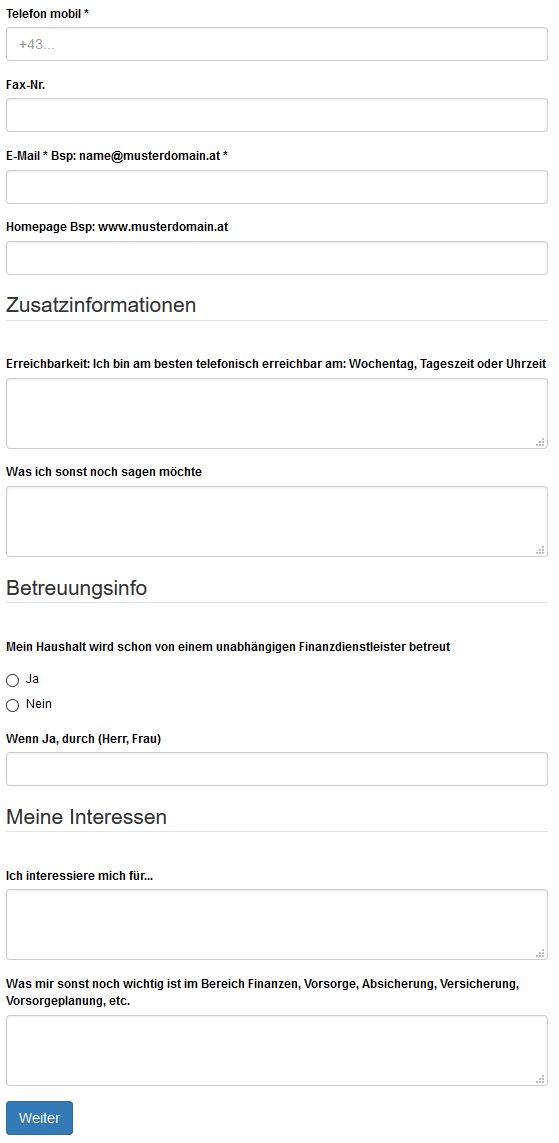Click the 'Wenn Ja, durch' input field
Screen dimensions: 559x1143
(277, 769)
